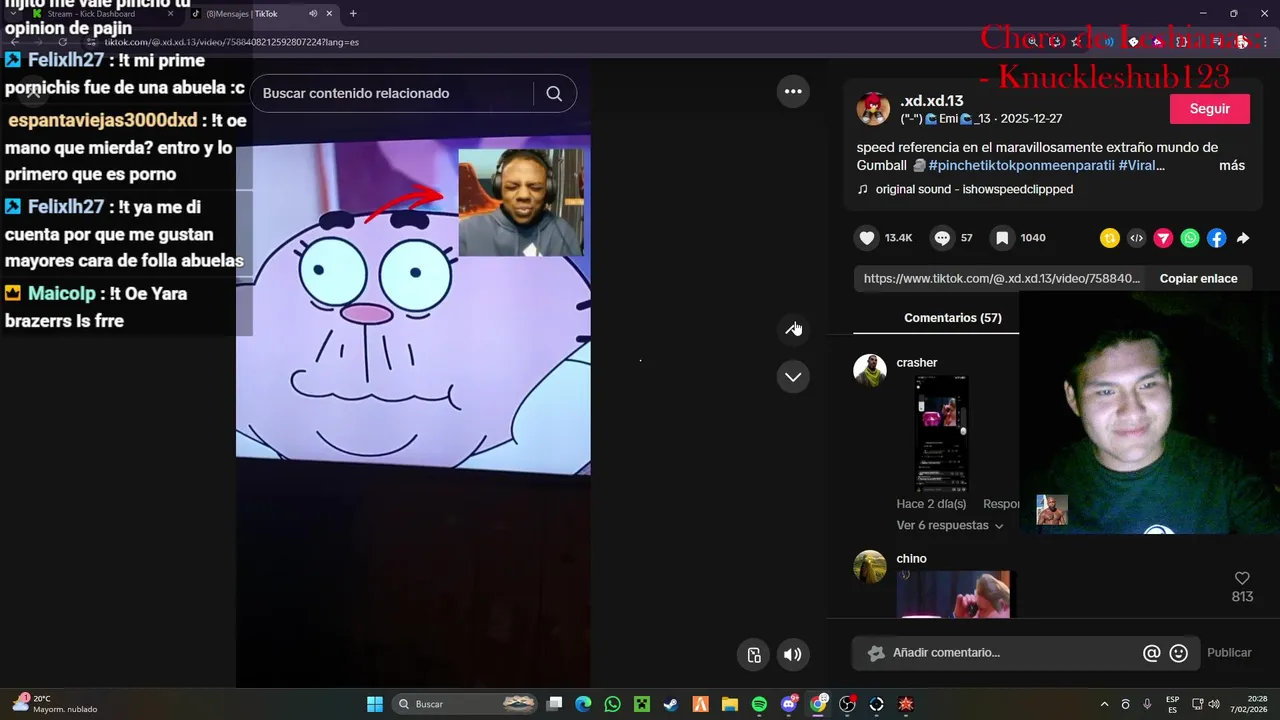Toggle auto-scroll icon beside the volume button

point(754,655)
